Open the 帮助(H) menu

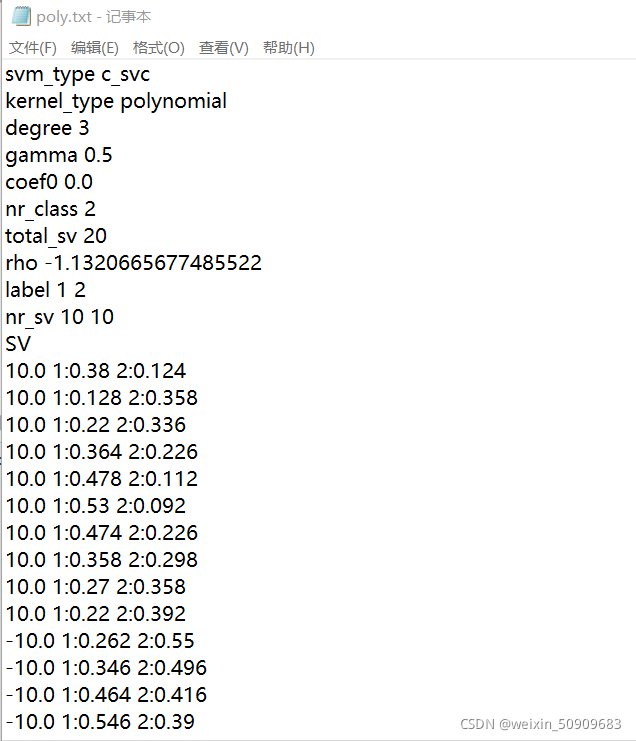289,48
